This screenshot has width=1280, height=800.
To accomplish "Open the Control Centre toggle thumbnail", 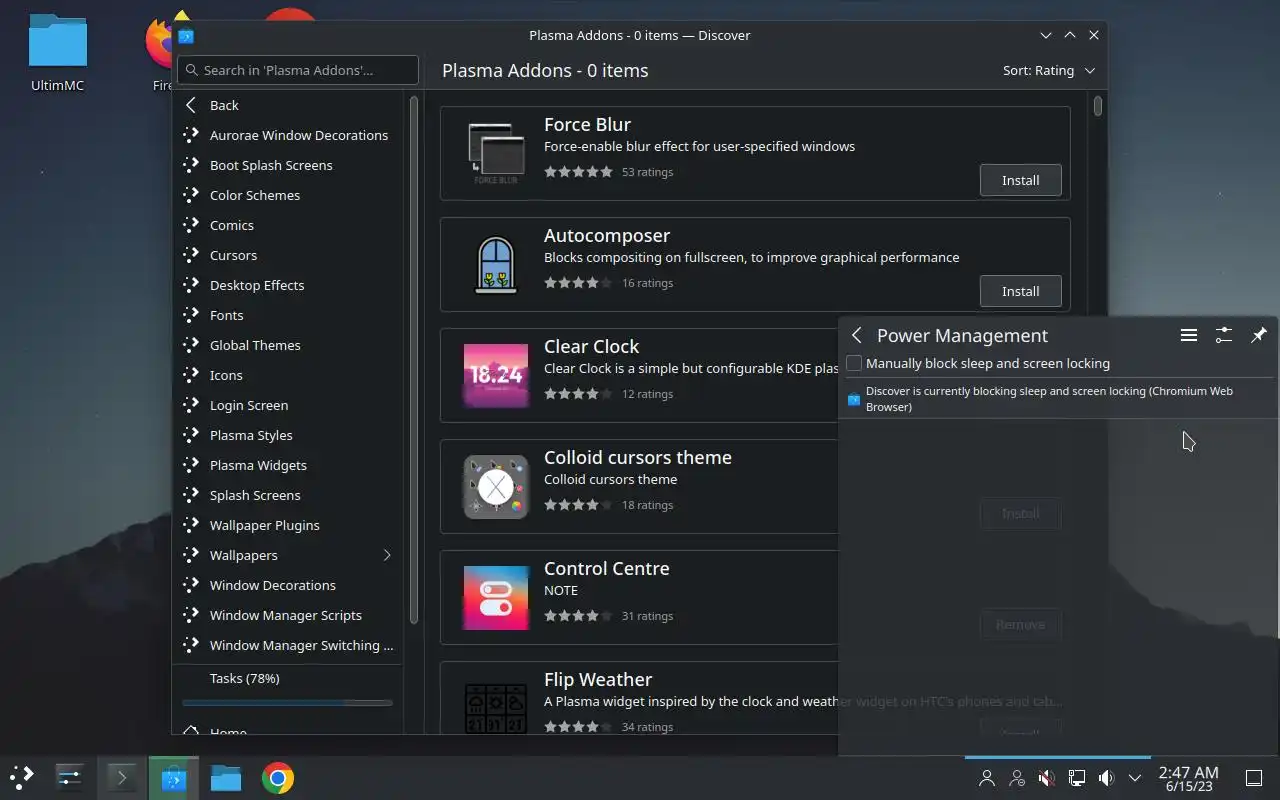I will [x=496, y=597].
